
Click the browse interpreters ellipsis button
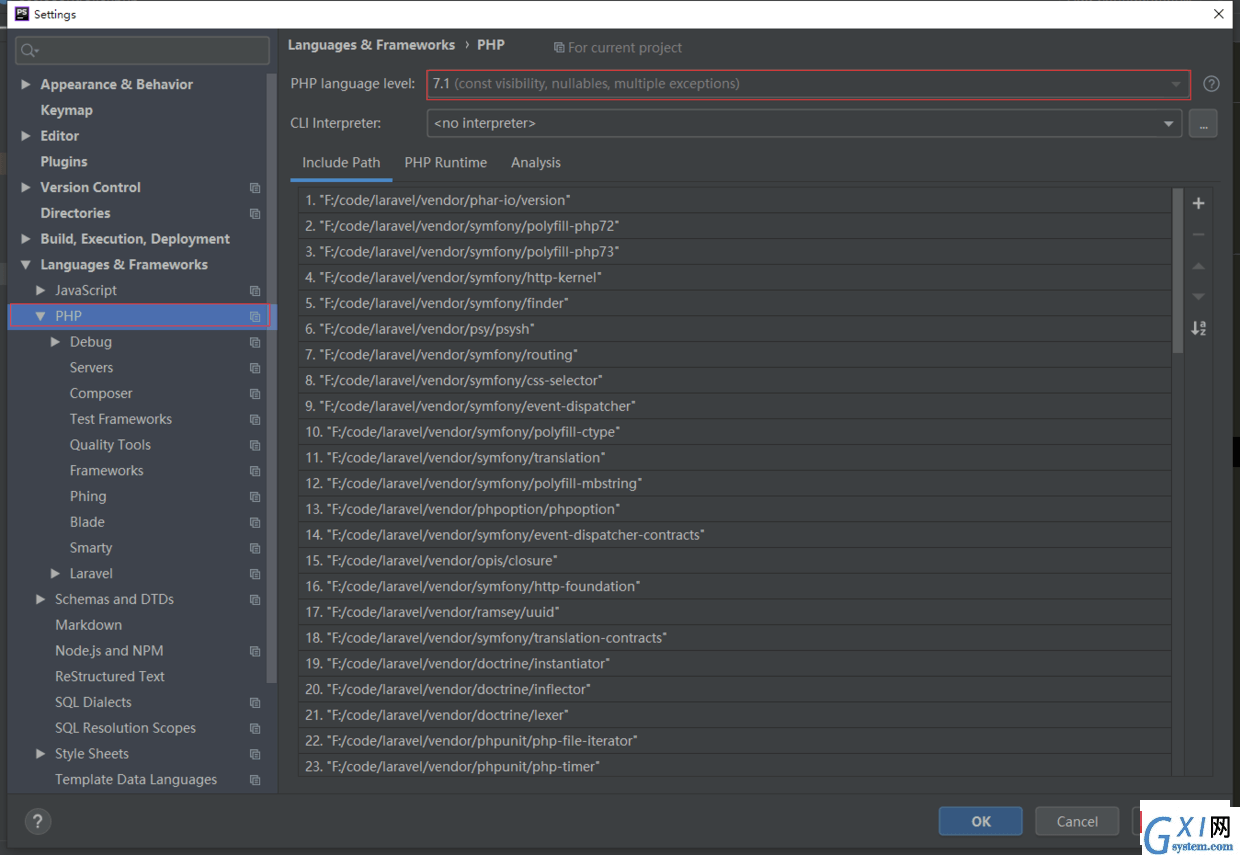pyautogui.click(x=1203, y=124)
